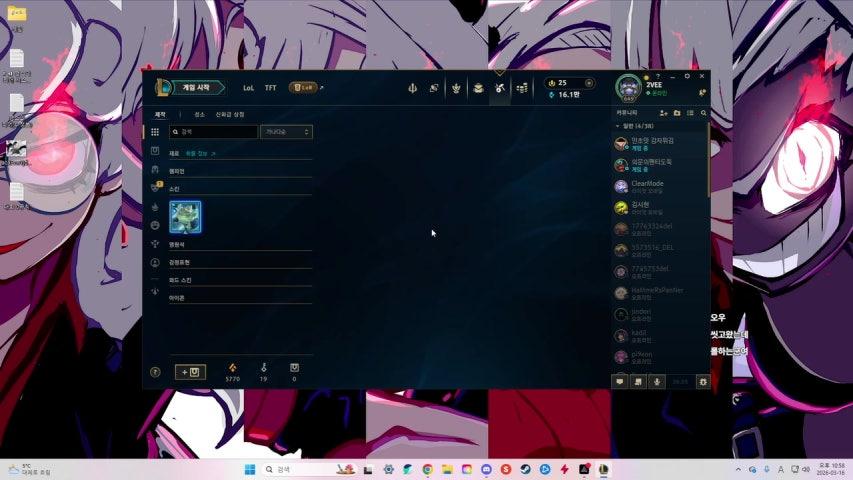Open the Windows Start button

(250, 469)
